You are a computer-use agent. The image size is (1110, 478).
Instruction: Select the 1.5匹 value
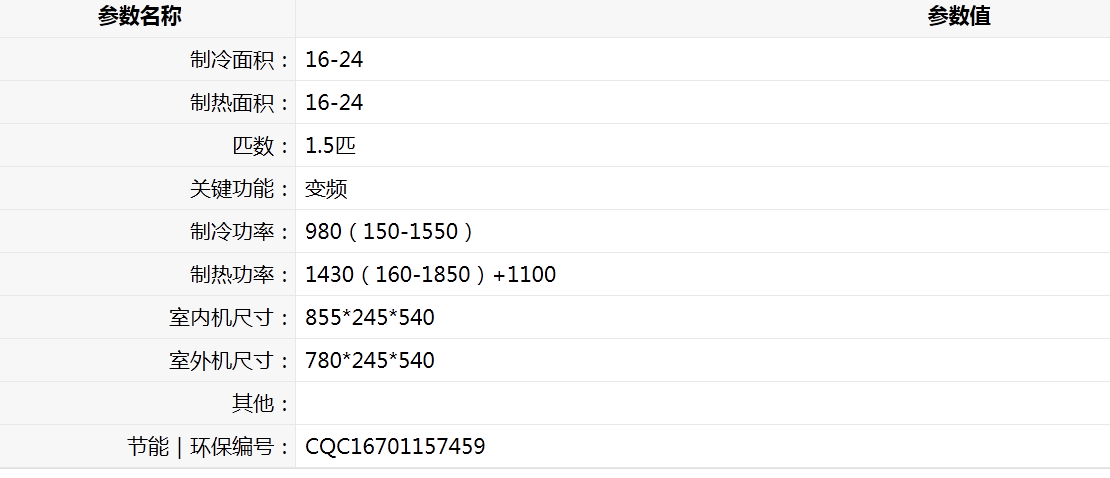click(x=330, y=146)
